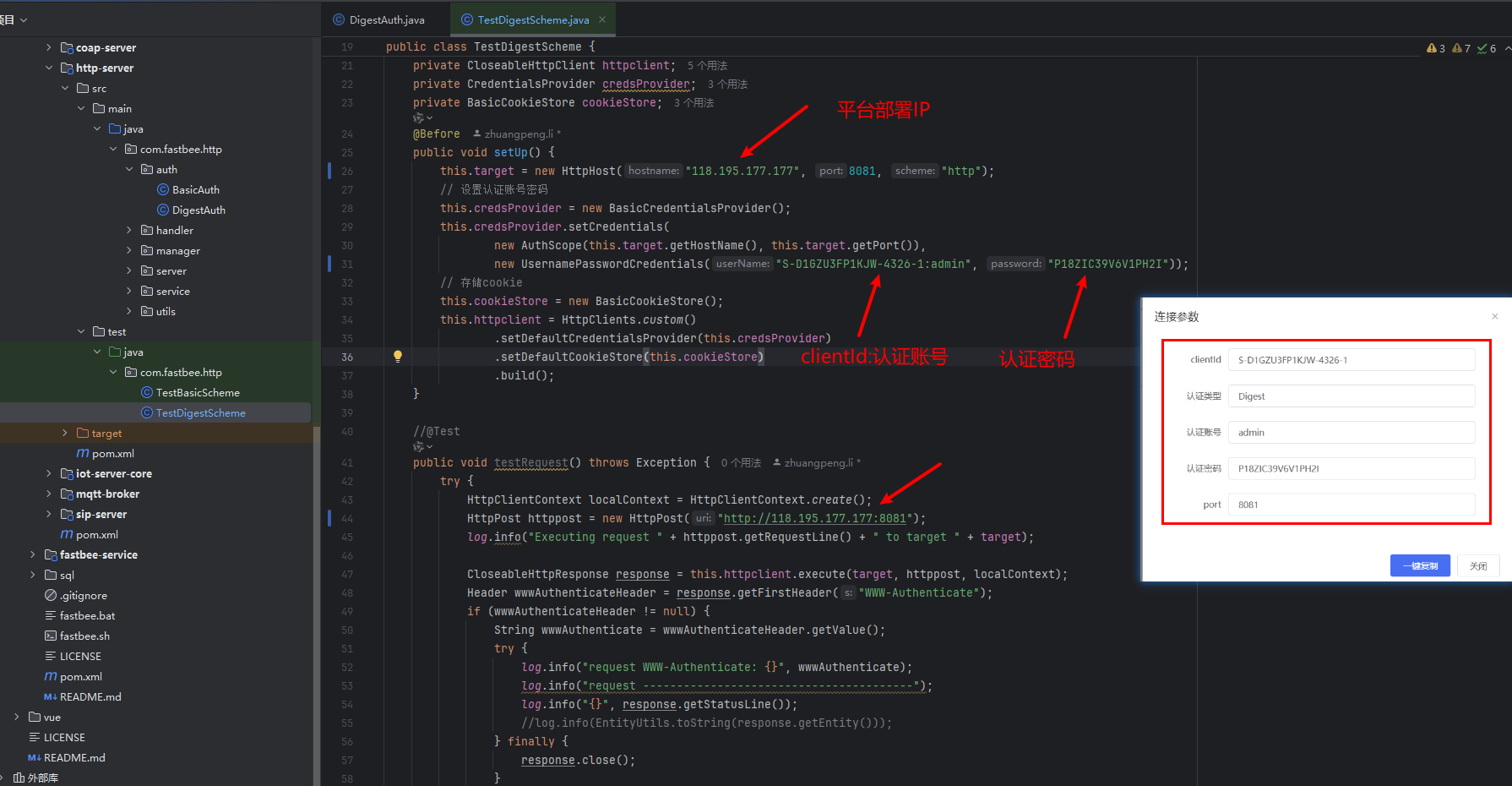The height and width of the screenshot is (786, 1512).
Task: Switch to the DigestAuth.java tab
Action: [x=386, y=19]
